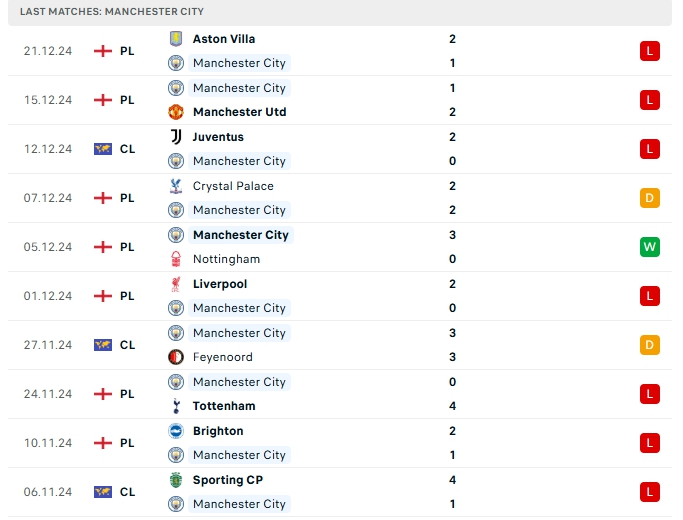Click the Brighton club crest
This screenshot has width=683, height=520.
point(176,431)
